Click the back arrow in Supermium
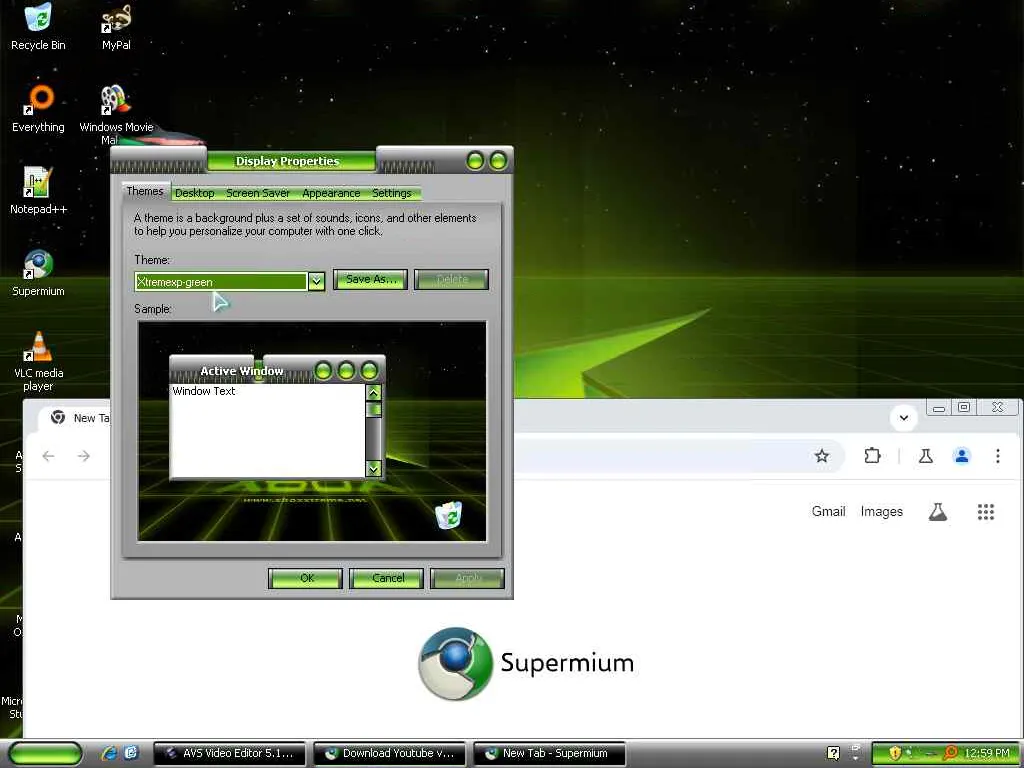 48,456
